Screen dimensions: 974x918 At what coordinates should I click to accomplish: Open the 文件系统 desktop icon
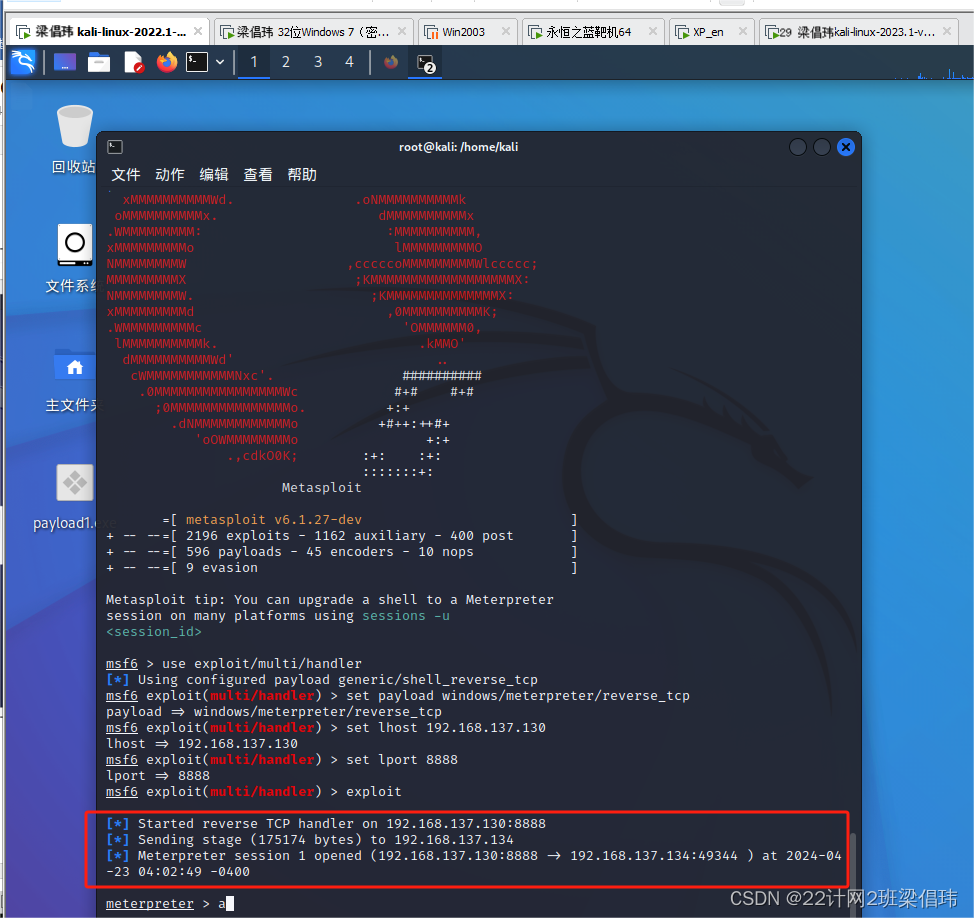(74, 258)
